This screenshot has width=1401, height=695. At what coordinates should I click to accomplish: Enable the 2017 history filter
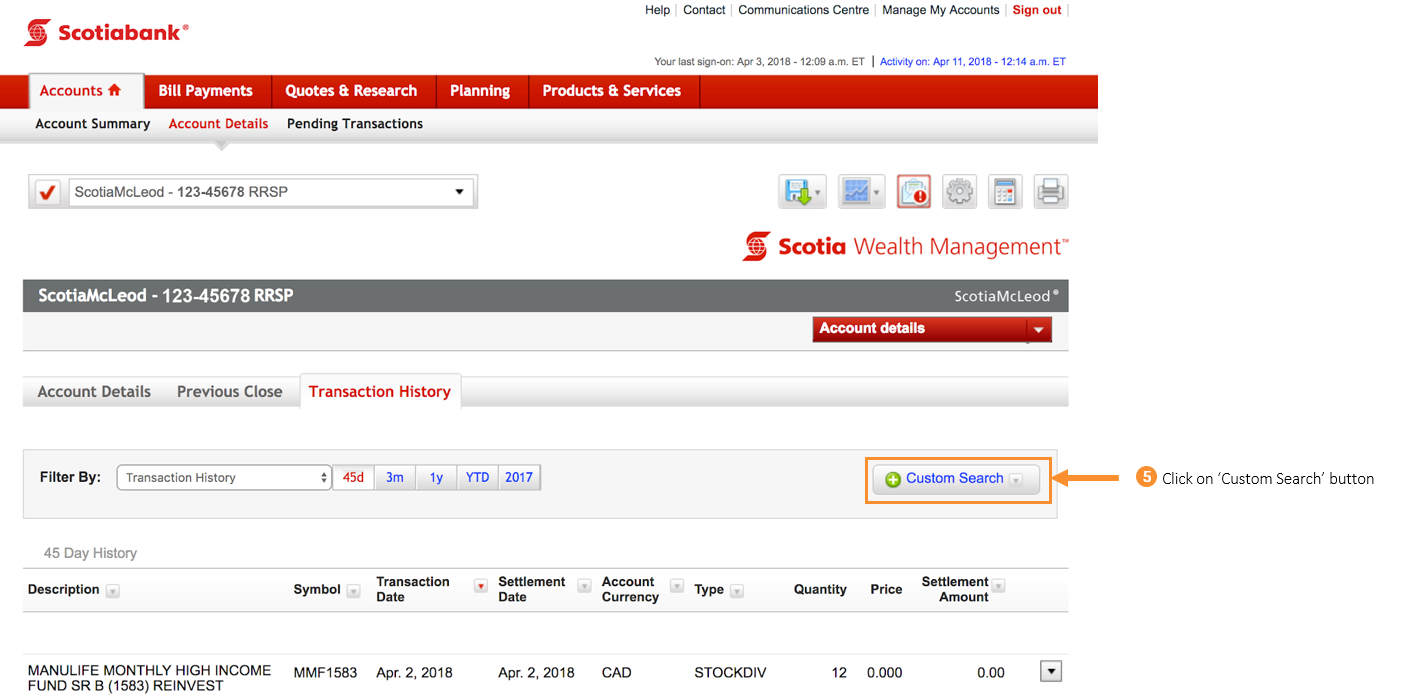pos(519,477)
